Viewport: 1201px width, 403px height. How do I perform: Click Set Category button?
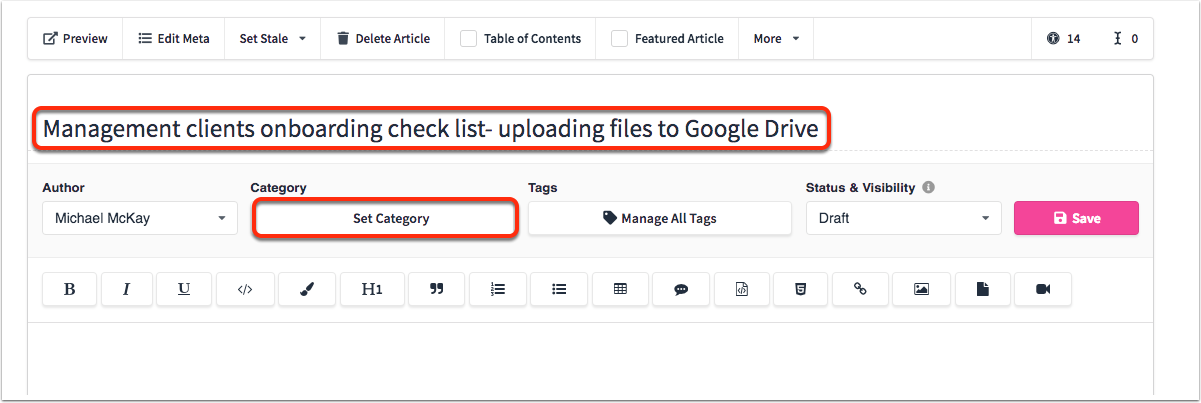coord(386,218)
